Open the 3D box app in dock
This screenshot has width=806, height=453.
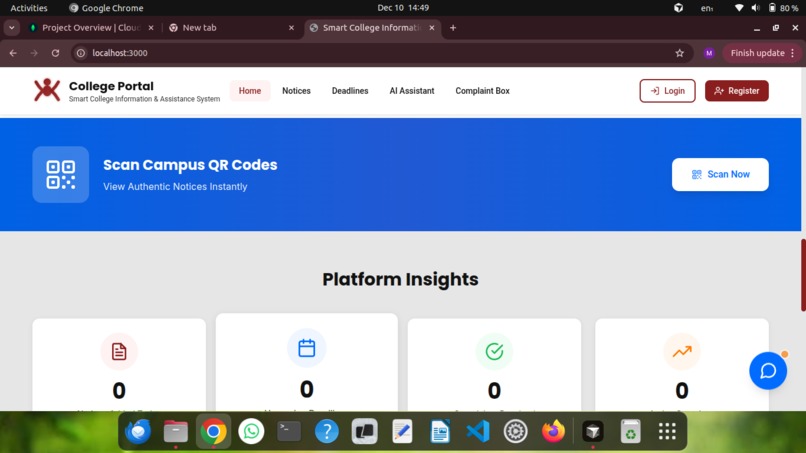(x=593, y=431)
